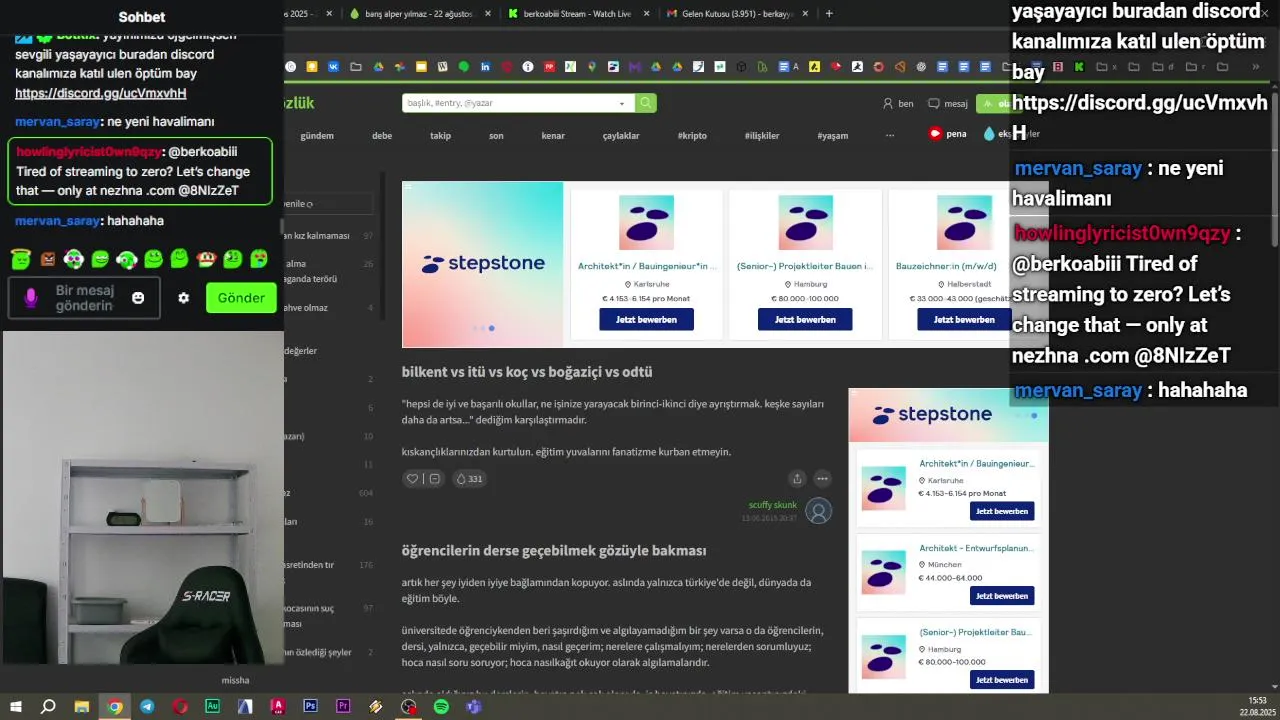The image size is (1280, 720).
Task: Launch Photoshop from taskbar
Action: point(310,706)
